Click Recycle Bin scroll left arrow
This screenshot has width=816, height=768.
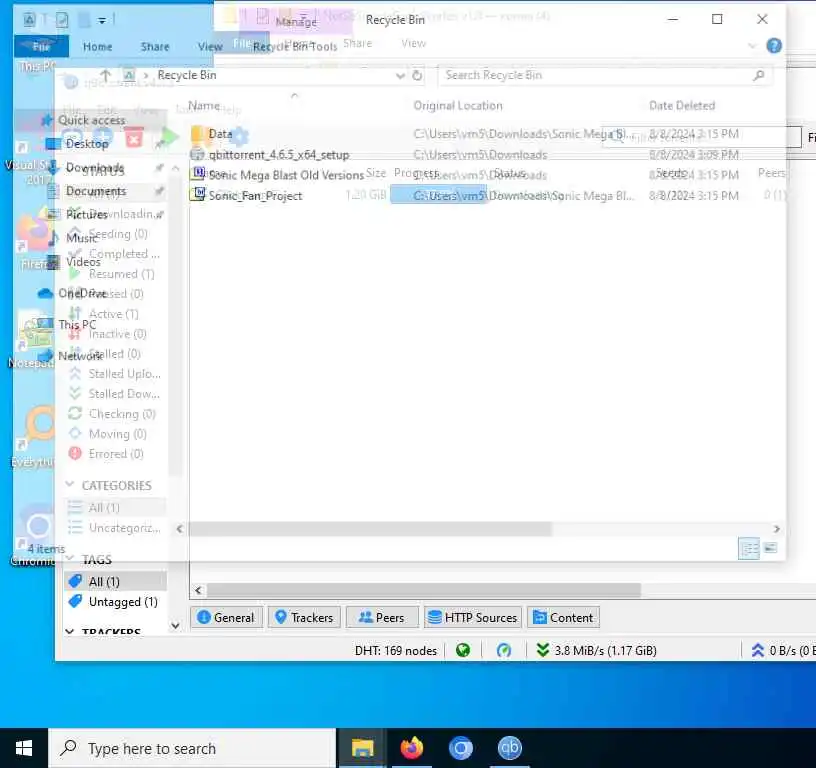pyautogui.click(x=180, y=529)
